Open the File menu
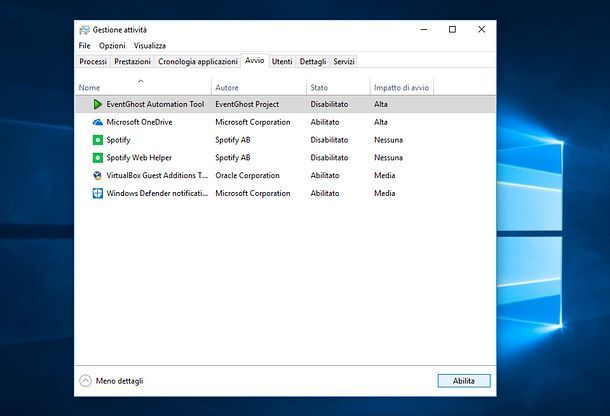Viewport: 610px width, 416px height. point(84,46)
